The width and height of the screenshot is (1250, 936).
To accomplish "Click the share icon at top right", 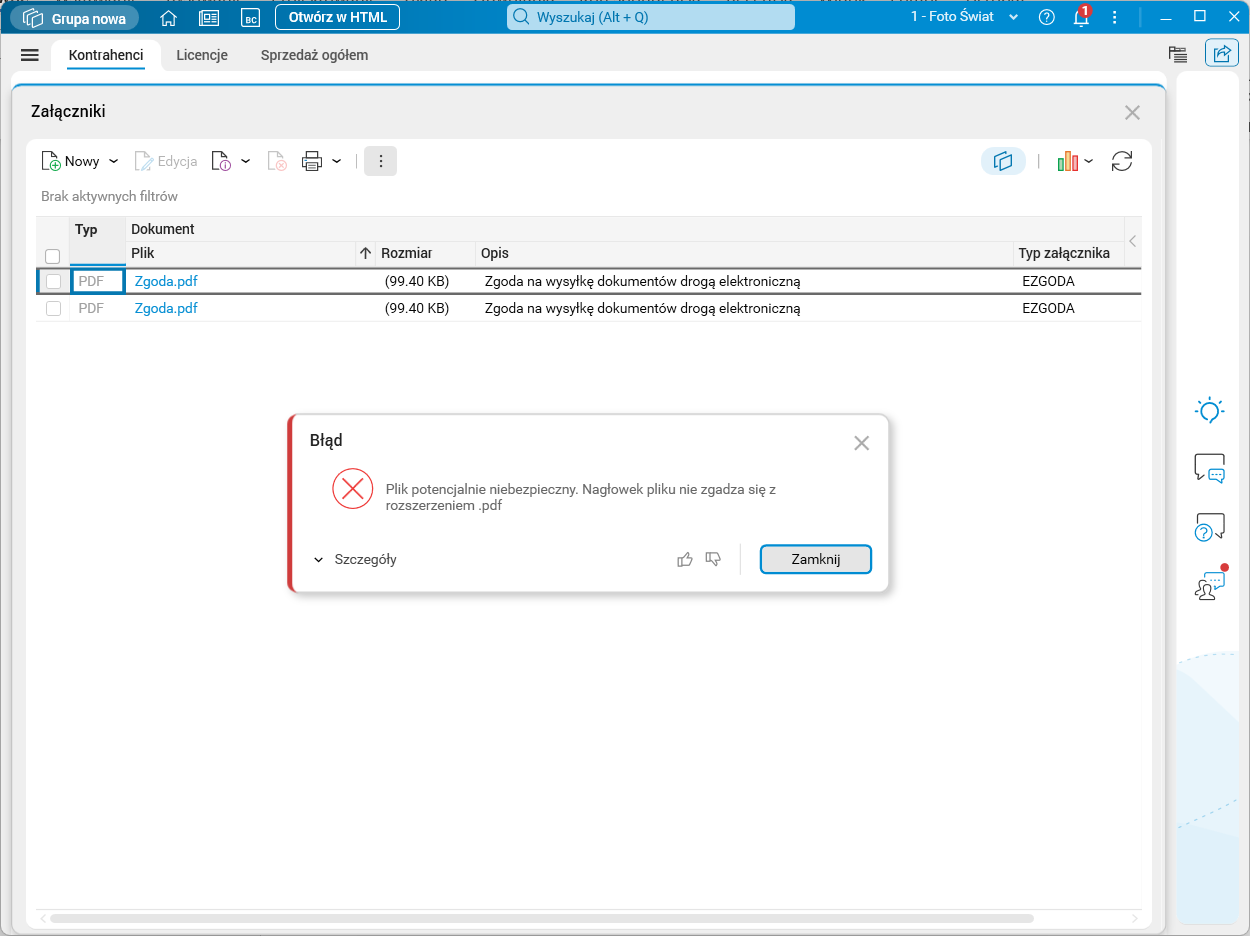I will pos(1222,54).
